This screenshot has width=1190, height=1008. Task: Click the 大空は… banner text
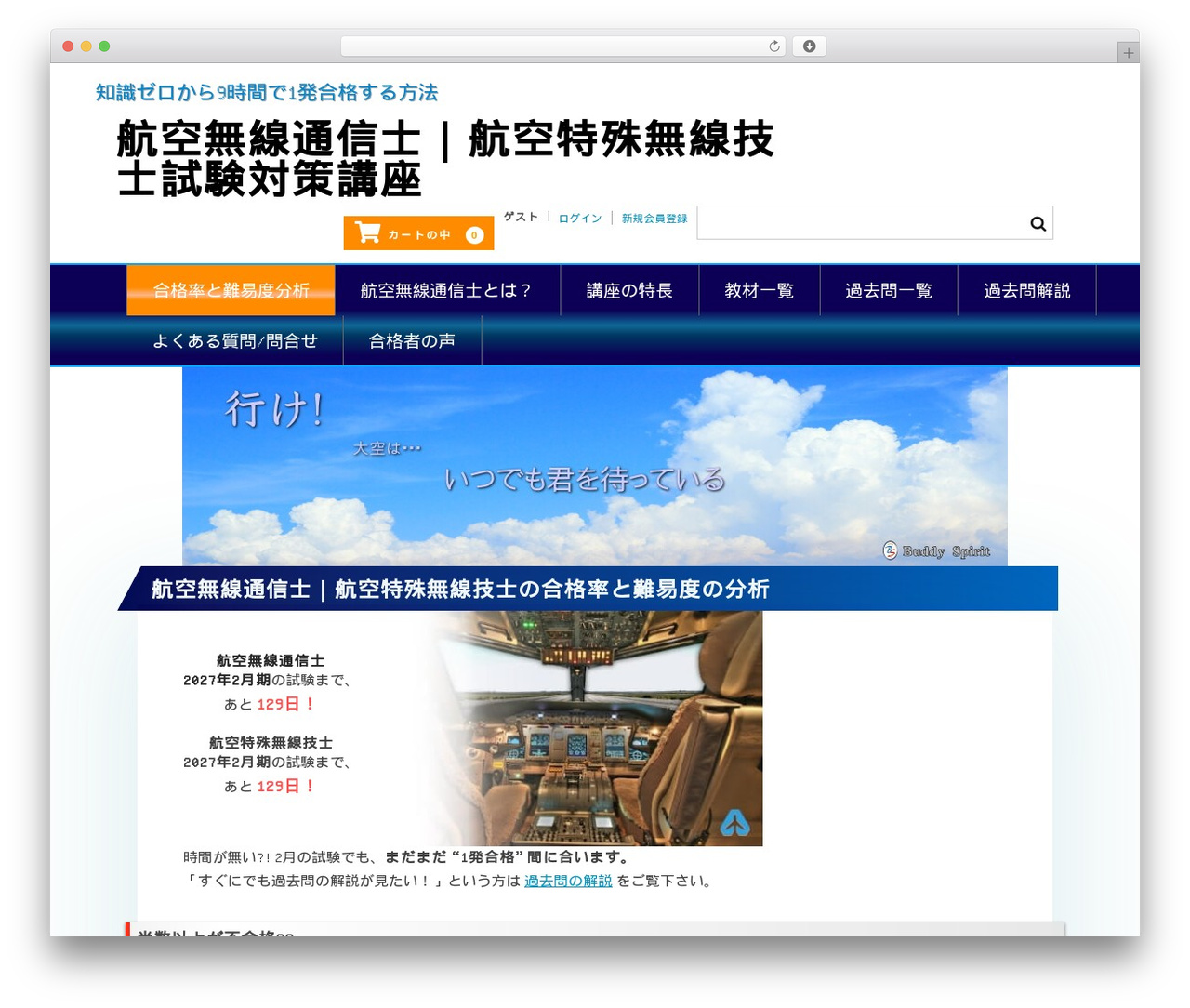[x=387, y=448]
